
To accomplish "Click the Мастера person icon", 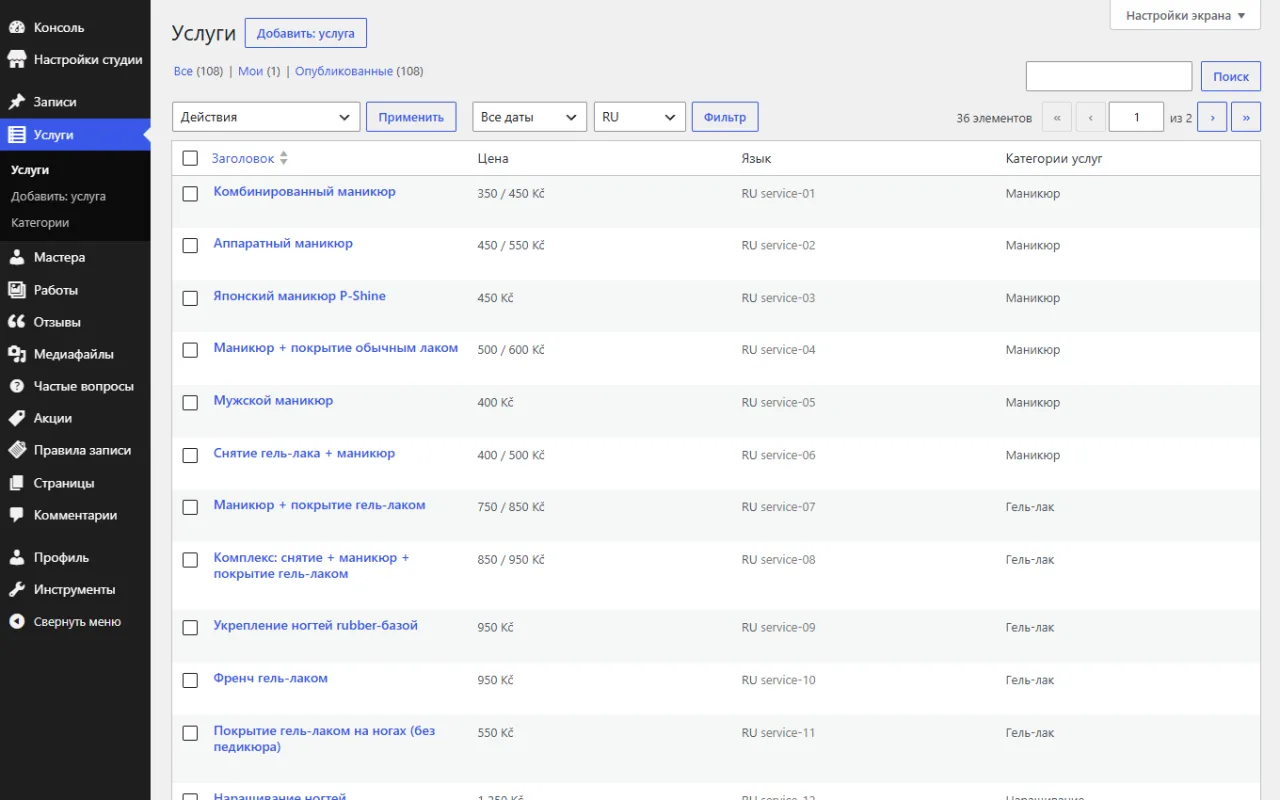I will point(16,257).
